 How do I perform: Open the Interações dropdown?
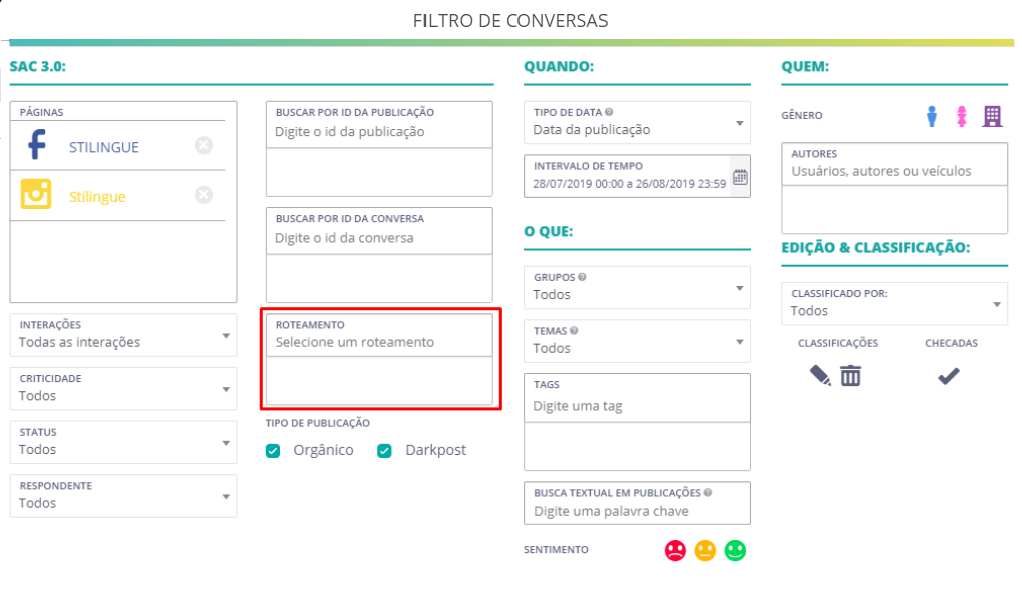(123, 335)
